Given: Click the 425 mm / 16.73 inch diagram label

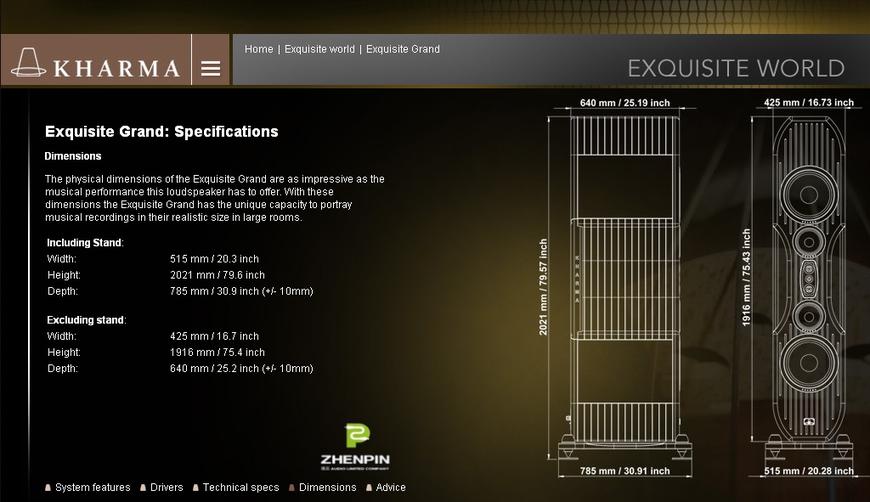Looking at the screenshot, I should (x=808, y=102).
